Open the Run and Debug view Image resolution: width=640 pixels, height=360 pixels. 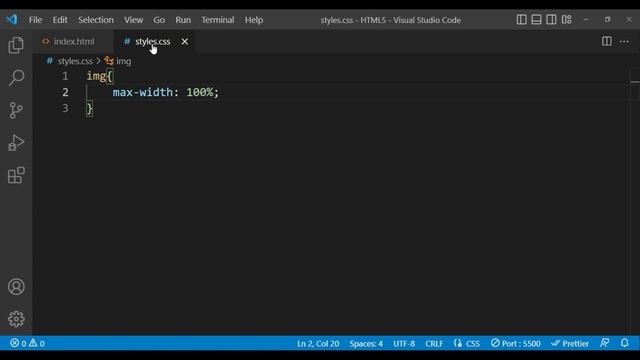pos(16,143)
